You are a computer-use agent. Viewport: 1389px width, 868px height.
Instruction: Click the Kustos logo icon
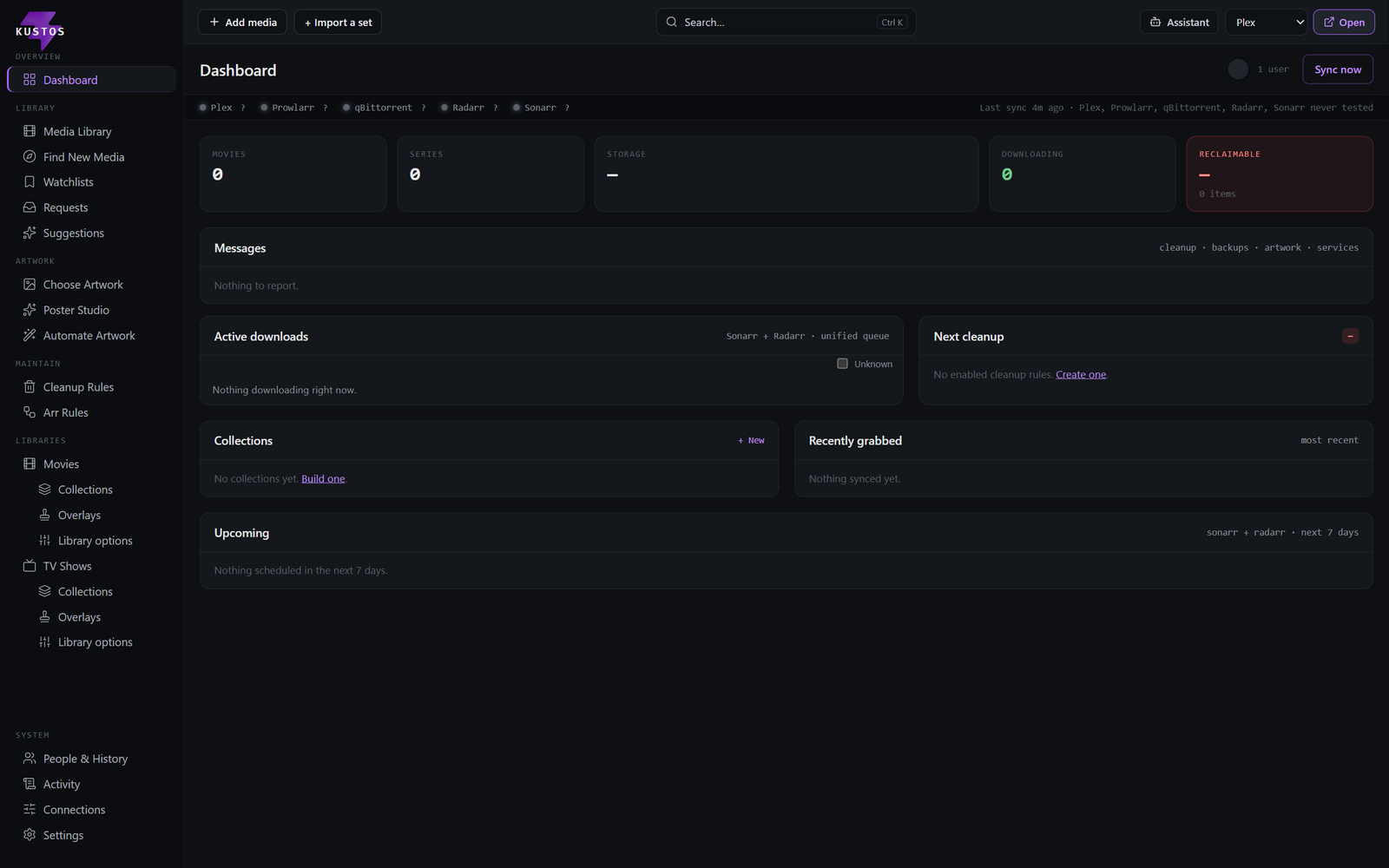point(40,30)
